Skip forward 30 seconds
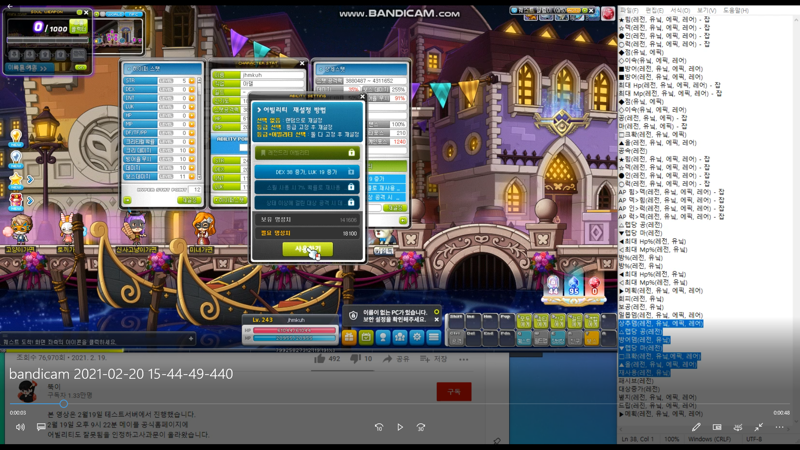Viewport: 800px width, 450px height. pos(421,427)
